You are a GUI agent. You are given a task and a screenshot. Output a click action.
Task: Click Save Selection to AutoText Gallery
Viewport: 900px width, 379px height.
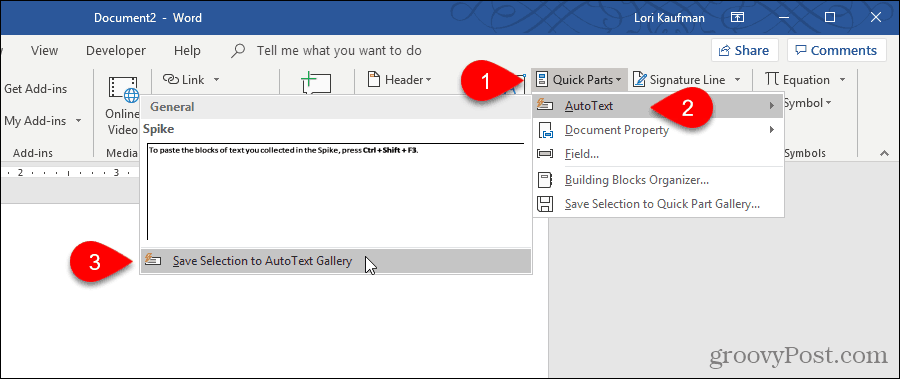point(336,261)
